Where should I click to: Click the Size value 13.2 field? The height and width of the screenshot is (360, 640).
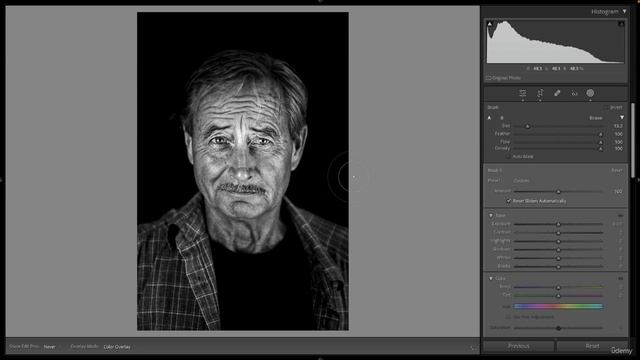tap(618, 126)
